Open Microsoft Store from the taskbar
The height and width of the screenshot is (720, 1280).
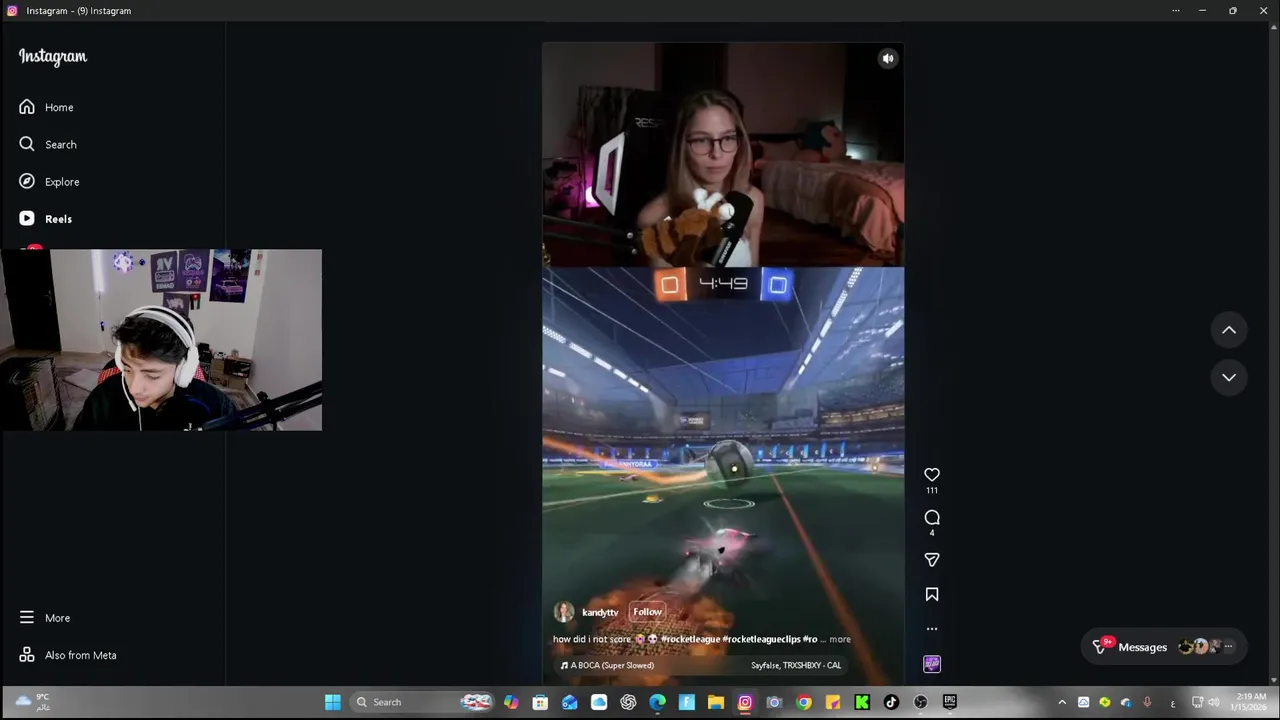(540, 702)
